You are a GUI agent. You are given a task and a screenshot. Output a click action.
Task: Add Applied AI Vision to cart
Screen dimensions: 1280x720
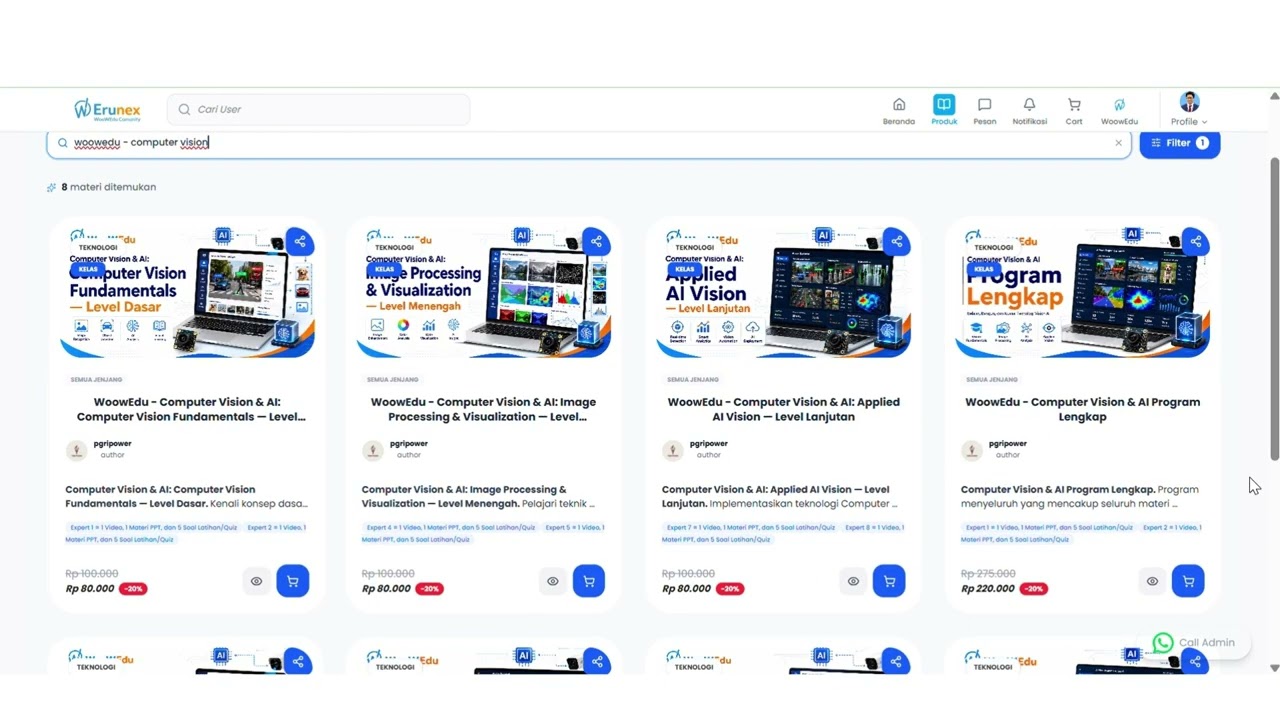click(889, 581)
